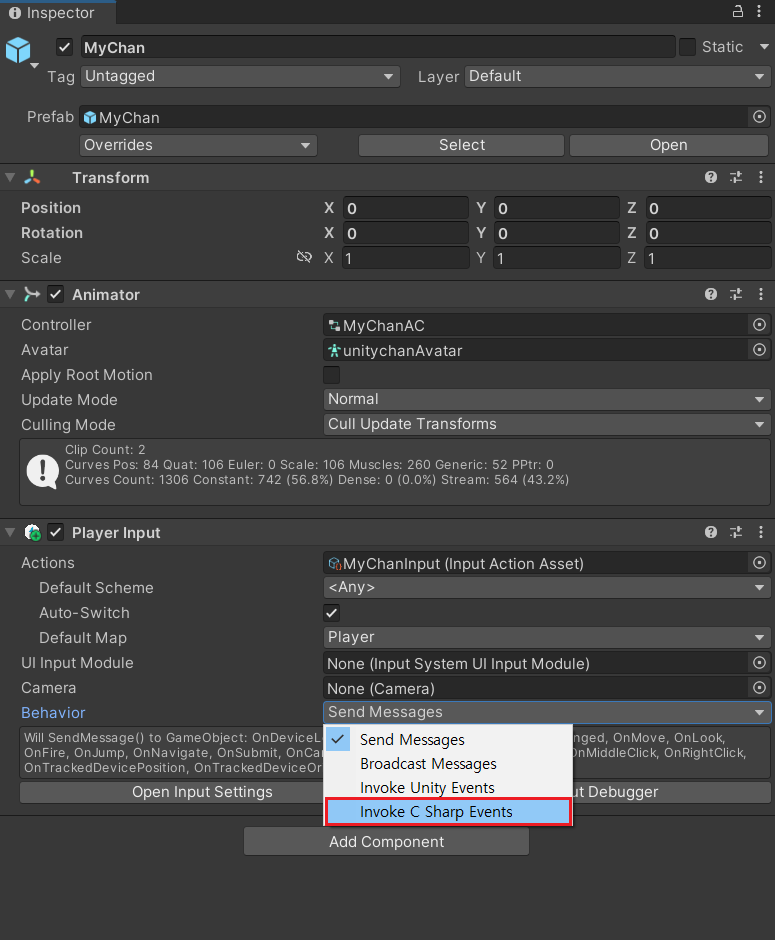Click the GameObject icon dropdown arrow
The image size is (775, 940).
(35, 65)
